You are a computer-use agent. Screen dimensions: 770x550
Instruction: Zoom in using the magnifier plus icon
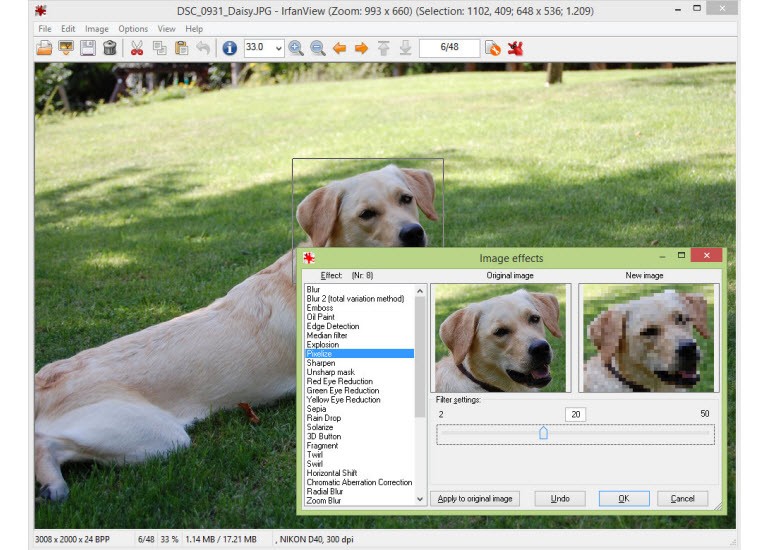coord(296,48)
